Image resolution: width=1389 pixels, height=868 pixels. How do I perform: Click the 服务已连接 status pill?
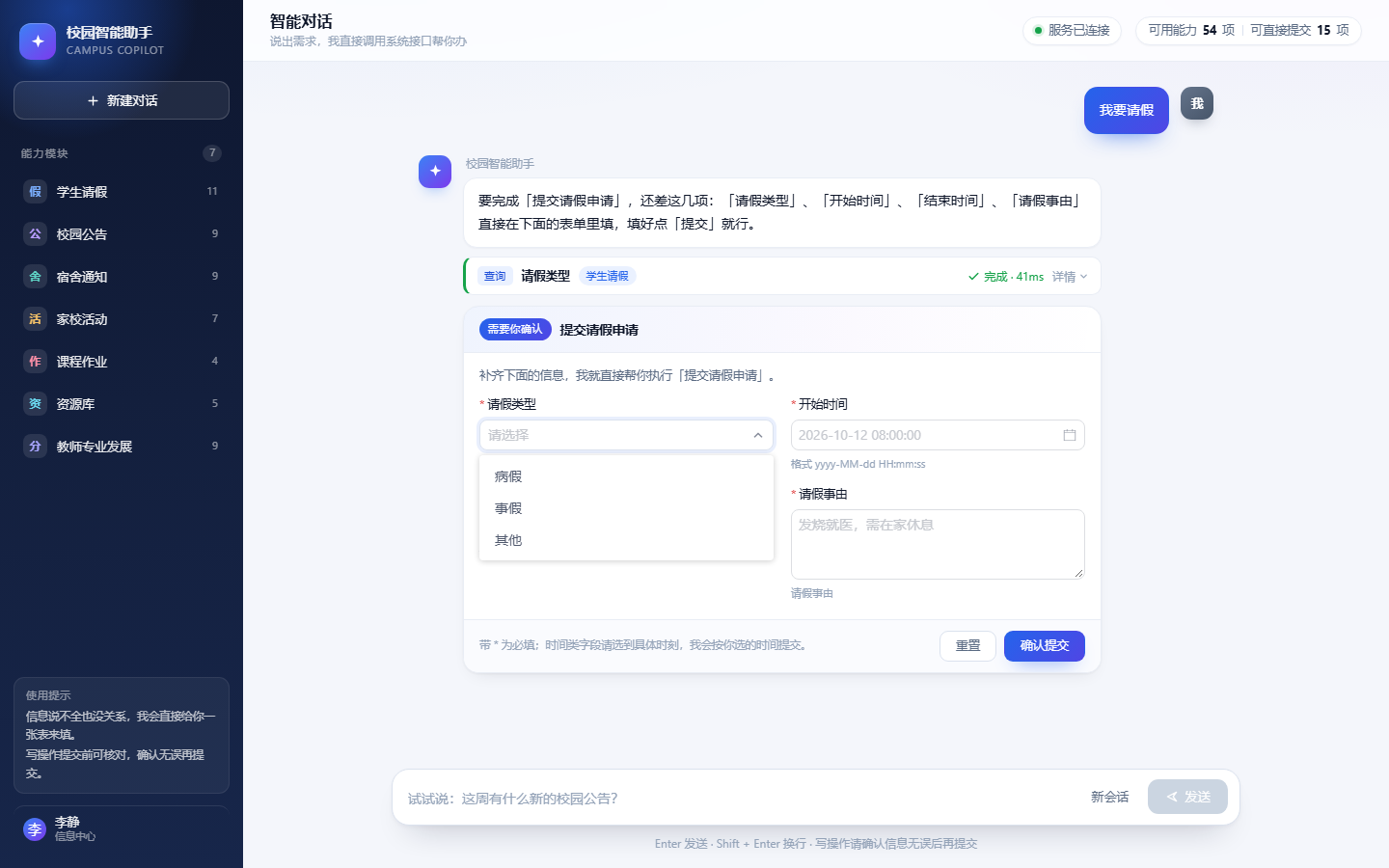coord(1072,30)
